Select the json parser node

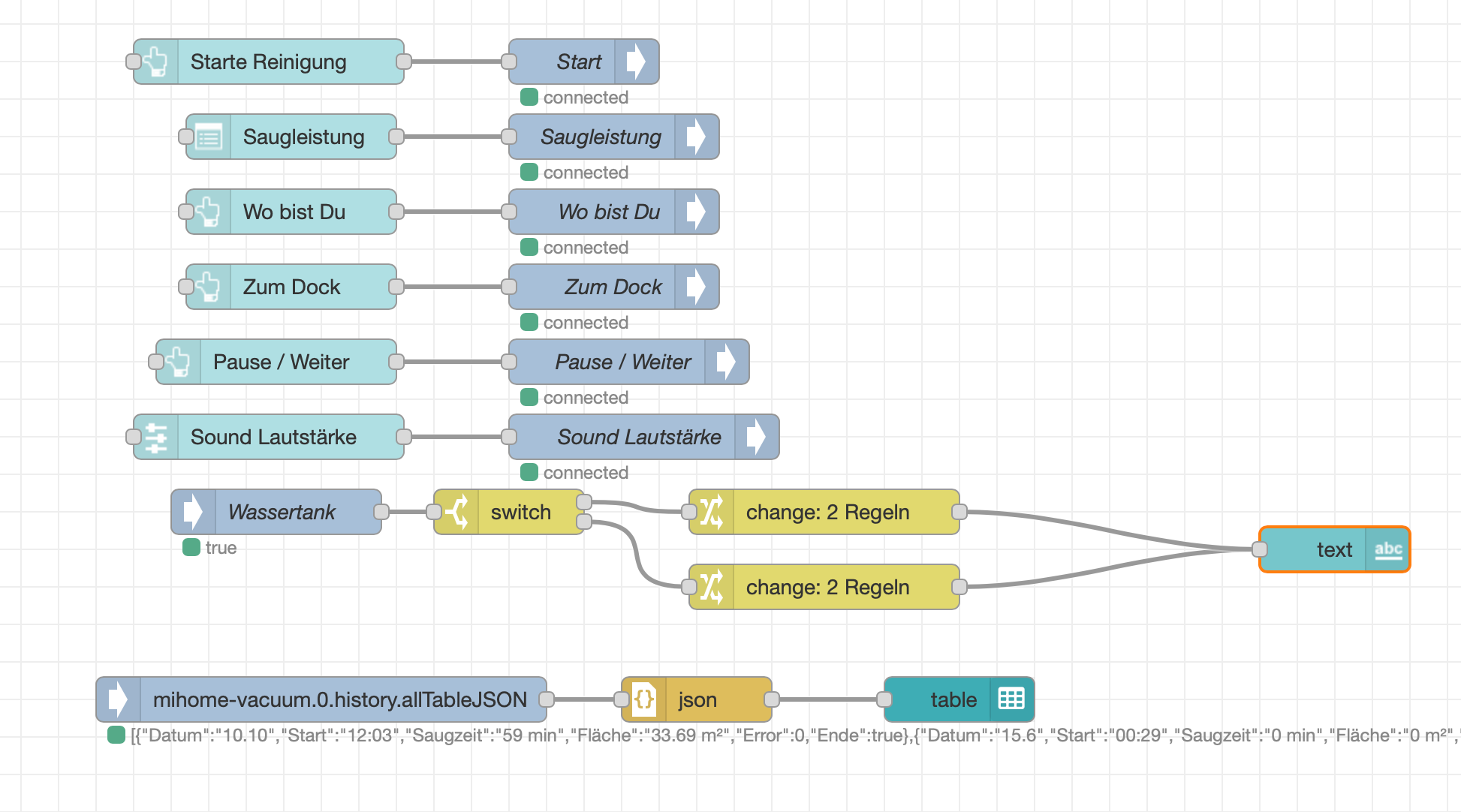[x=697, y=699]
